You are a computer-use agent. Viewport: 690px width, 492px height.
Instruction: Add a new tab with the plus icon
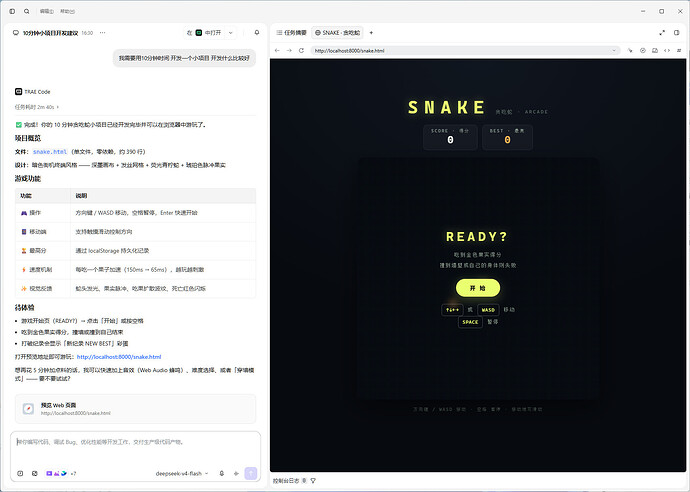[371, 33]
